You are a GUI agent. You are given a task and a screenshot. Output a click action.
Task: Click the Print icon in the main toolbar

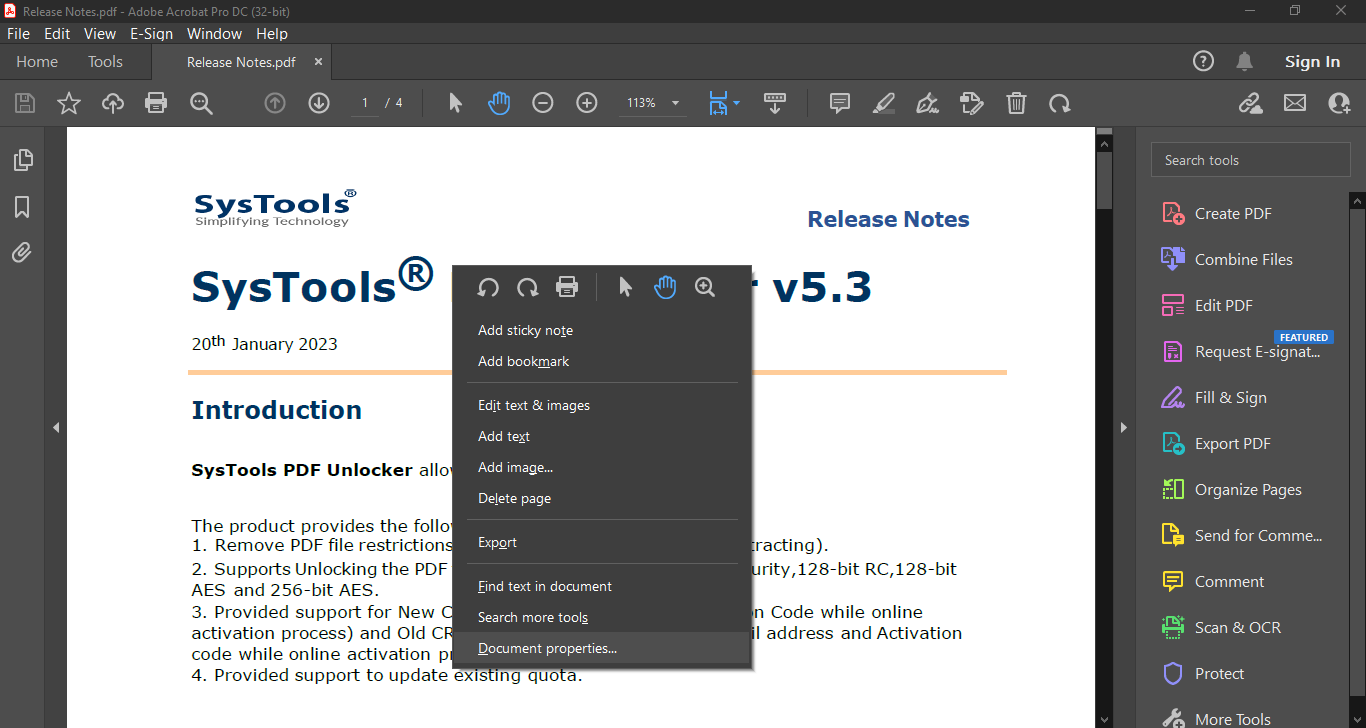point(156,103)
